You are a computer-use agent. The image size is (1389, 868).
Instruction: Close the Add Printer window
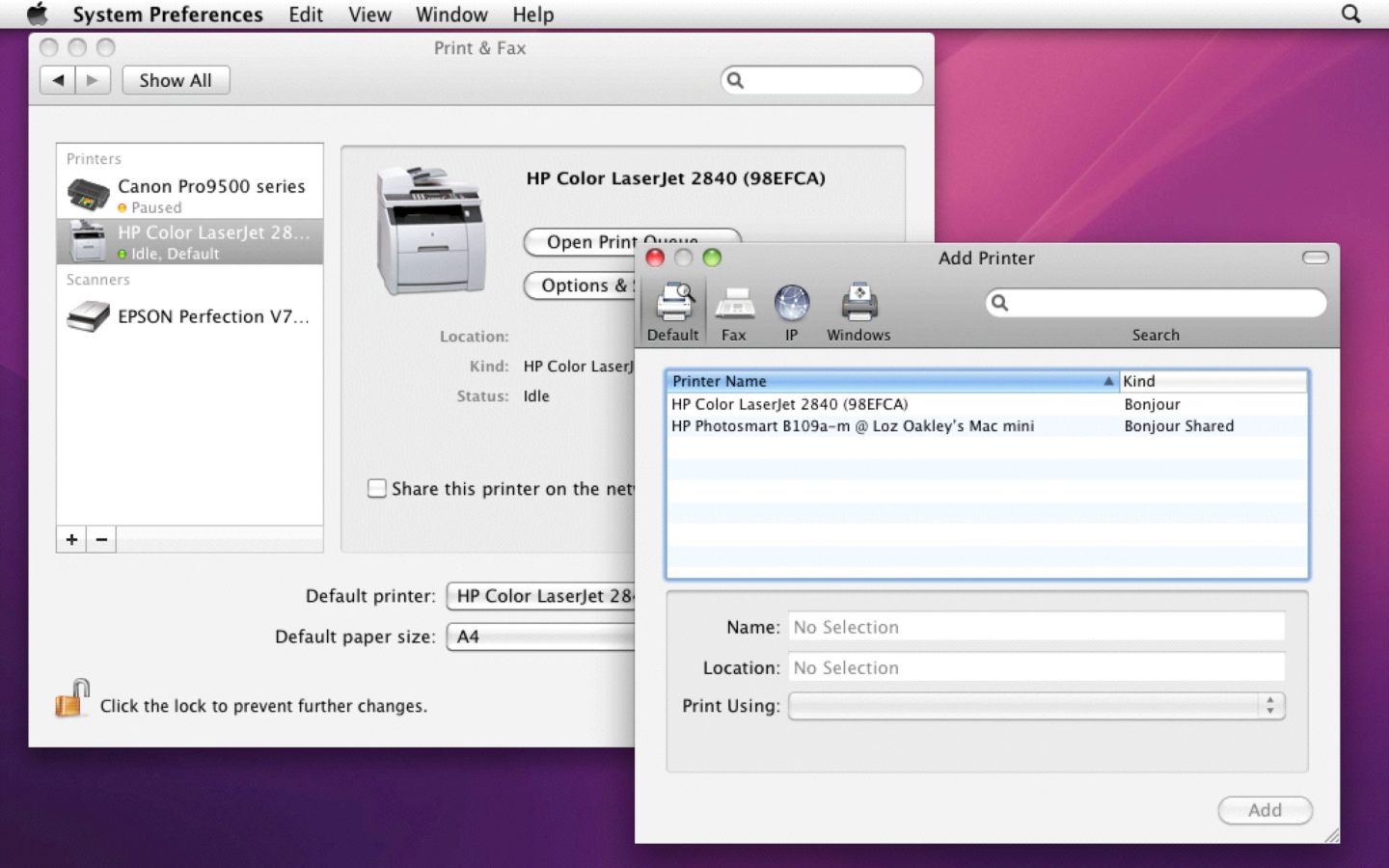(655, 258)
